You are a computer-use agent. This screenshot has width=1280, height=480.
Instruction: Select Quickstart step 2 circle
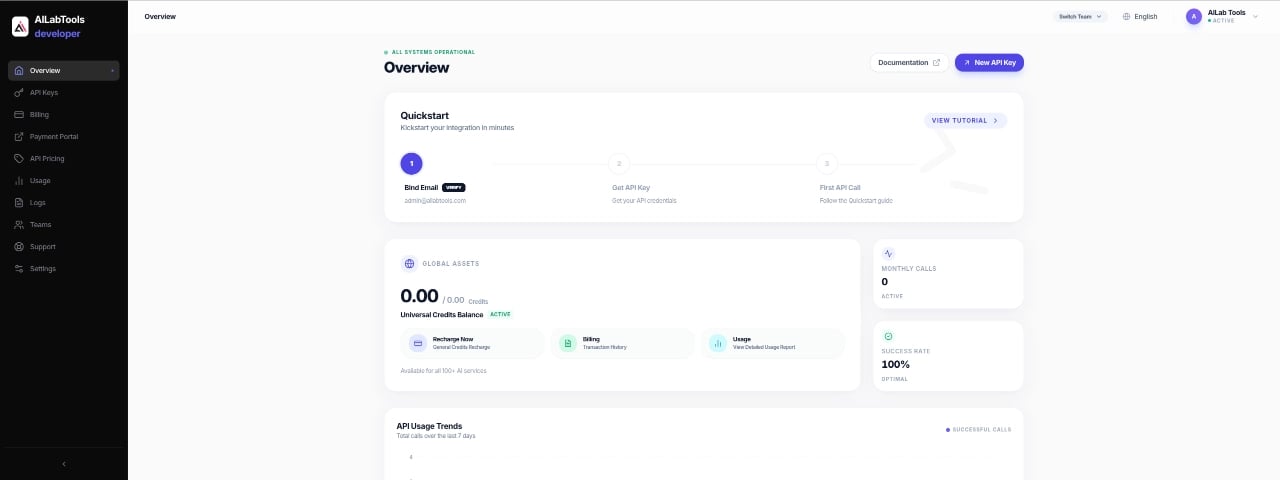619,163
